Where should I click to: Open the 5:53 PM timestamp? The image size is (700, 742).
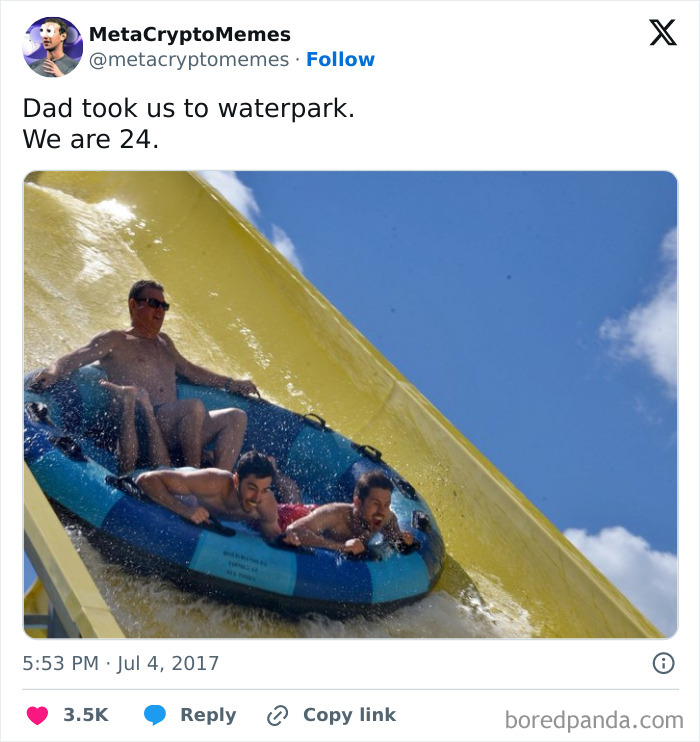[61, 663]
